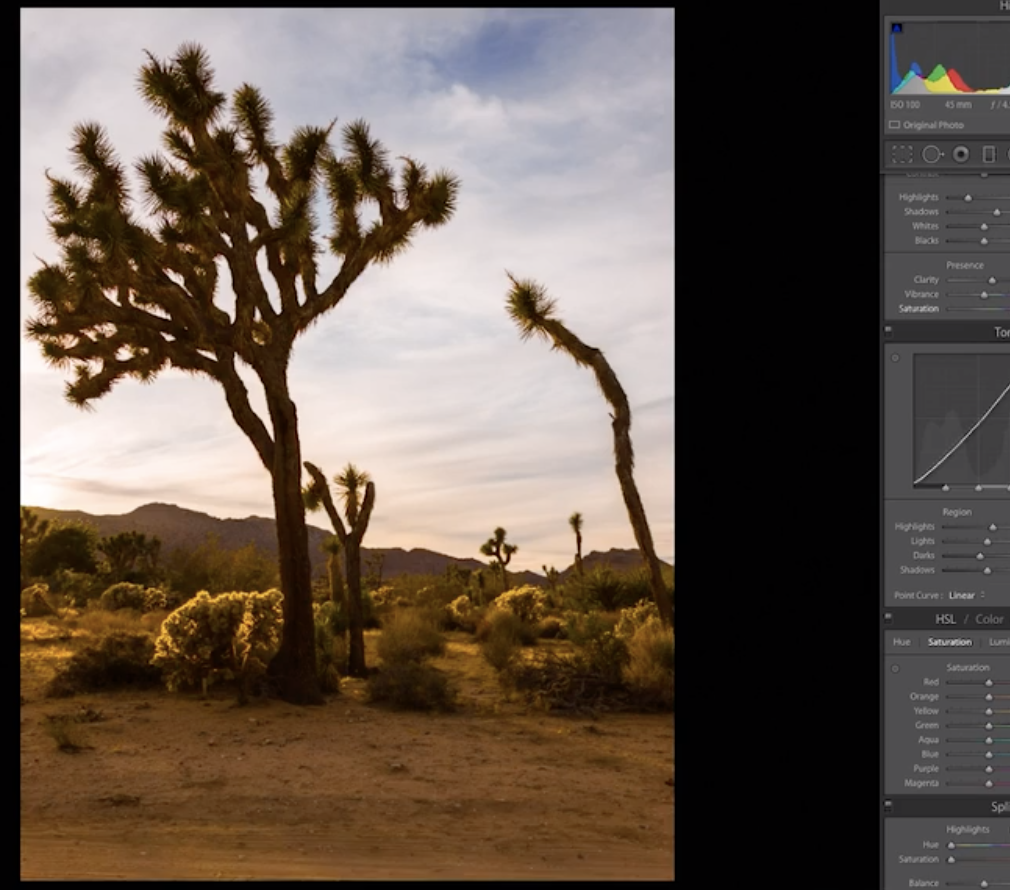This screenshot has height=890, width=1010.
Task: Toggle the Original Photo checkbox
Action: coord(893,125)
